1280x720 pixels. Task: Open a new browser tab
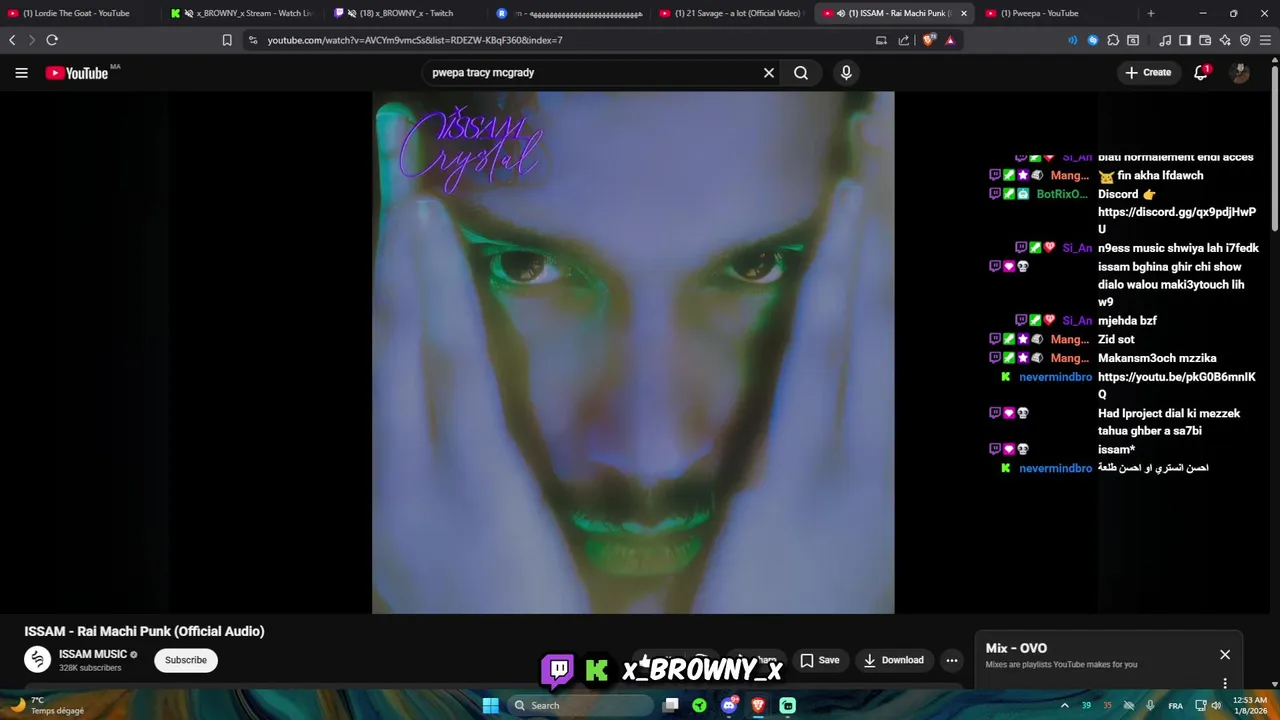tap(1151, 13)
